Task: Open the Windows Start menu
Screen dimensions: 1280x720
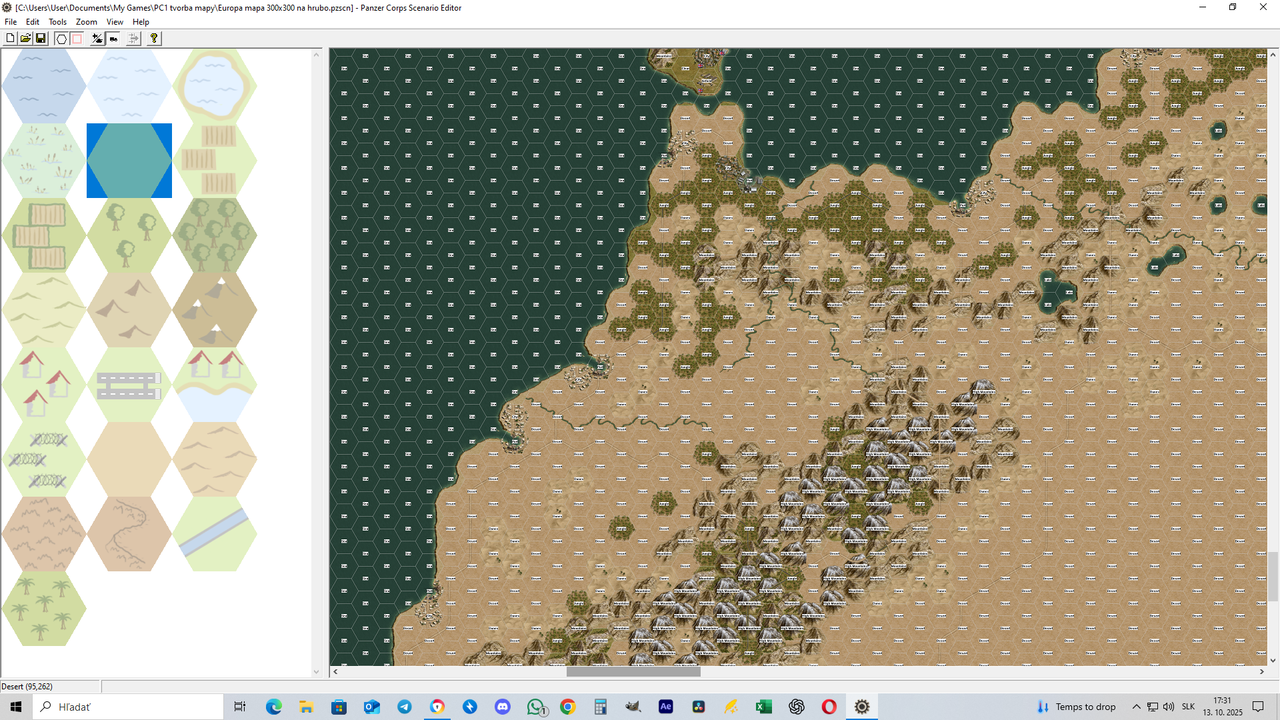Action: [x=16, y=706]
